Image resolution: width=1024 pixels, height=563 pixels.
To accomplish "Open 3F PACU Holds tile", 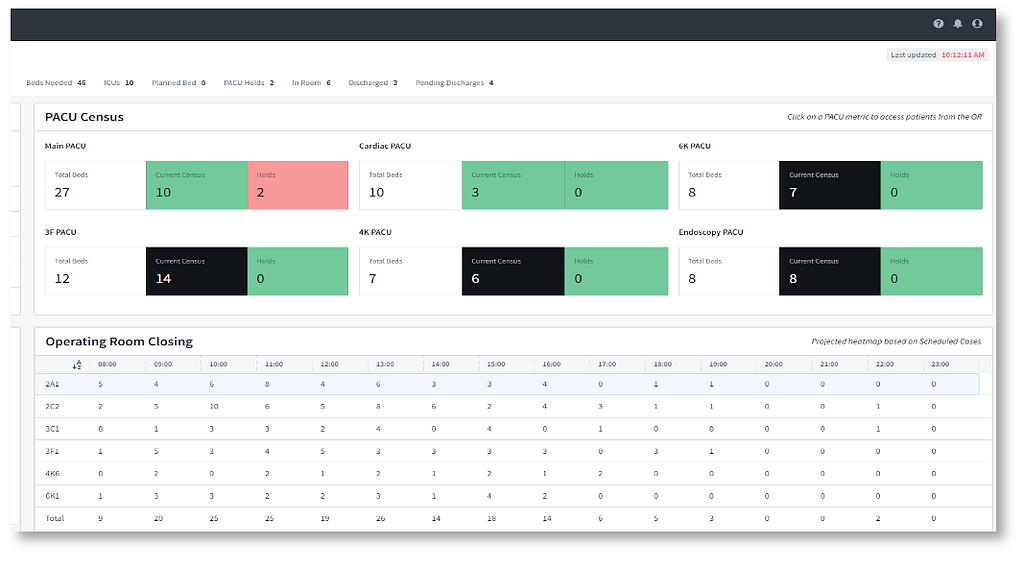I will pyautogui.click(x=298, y=271).
